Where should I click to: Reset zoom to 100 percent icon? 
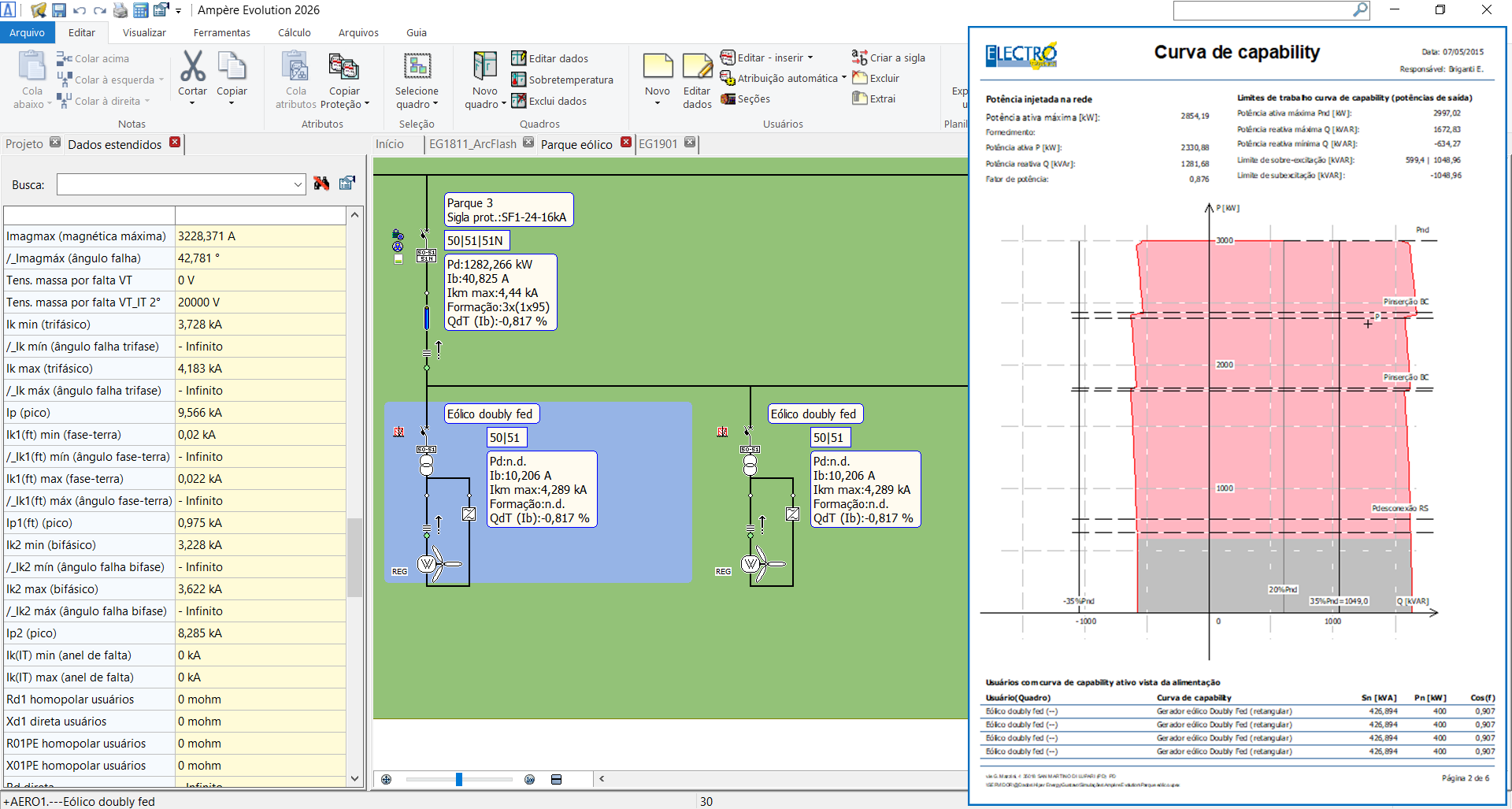pos(529,779)
